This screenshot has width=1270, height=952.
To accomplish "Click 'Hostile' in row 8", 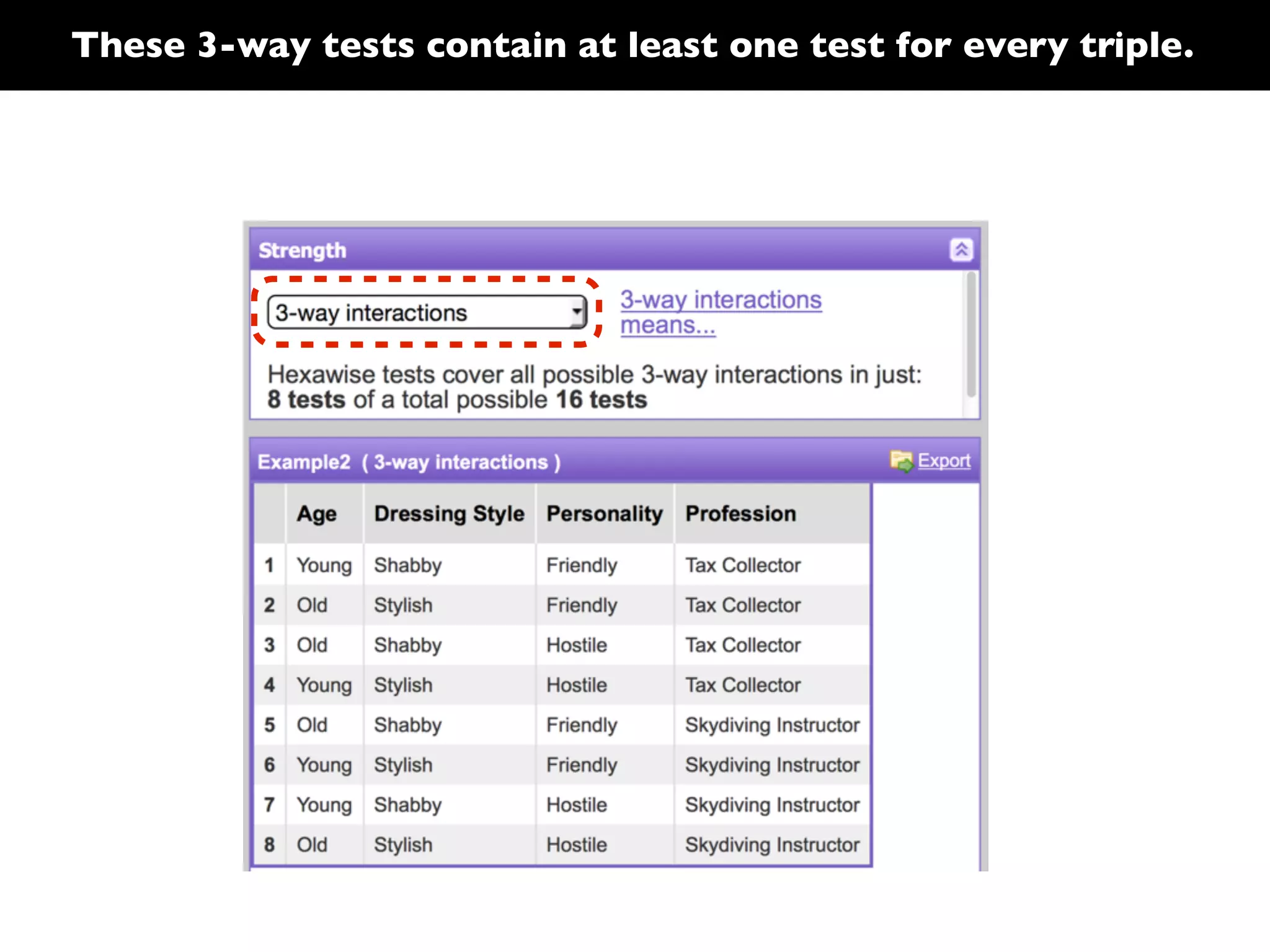I will point(577,845).
